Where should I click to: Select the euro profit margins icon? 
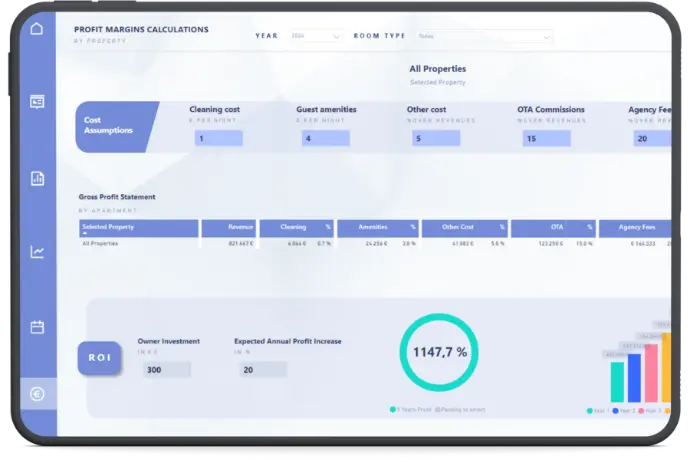[37, 394]
